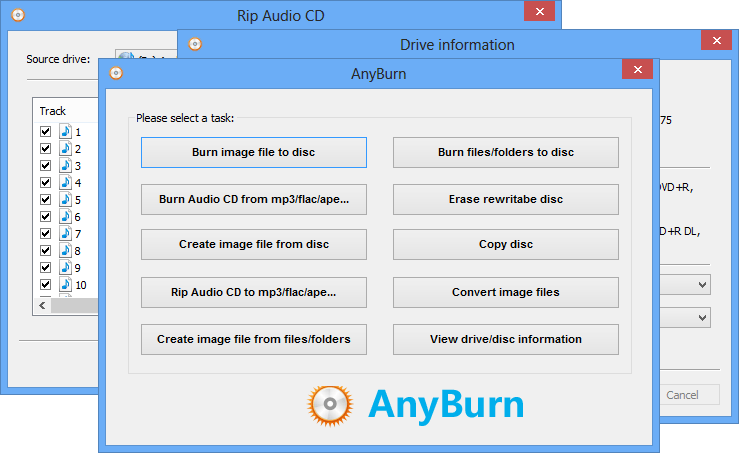Deselect track 6 checkbox in Rip Audio CD
739x453 pixels.
[45, 216]
